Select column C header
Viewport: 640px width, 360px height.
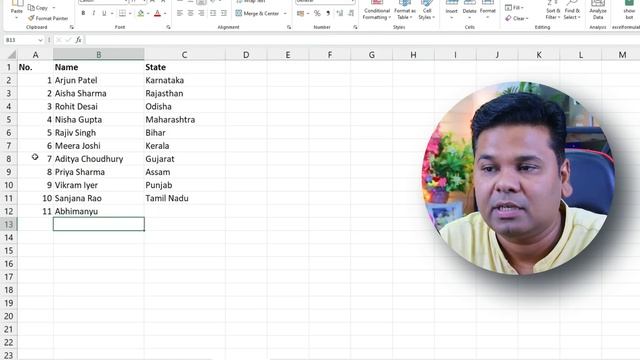coord(184,55)
